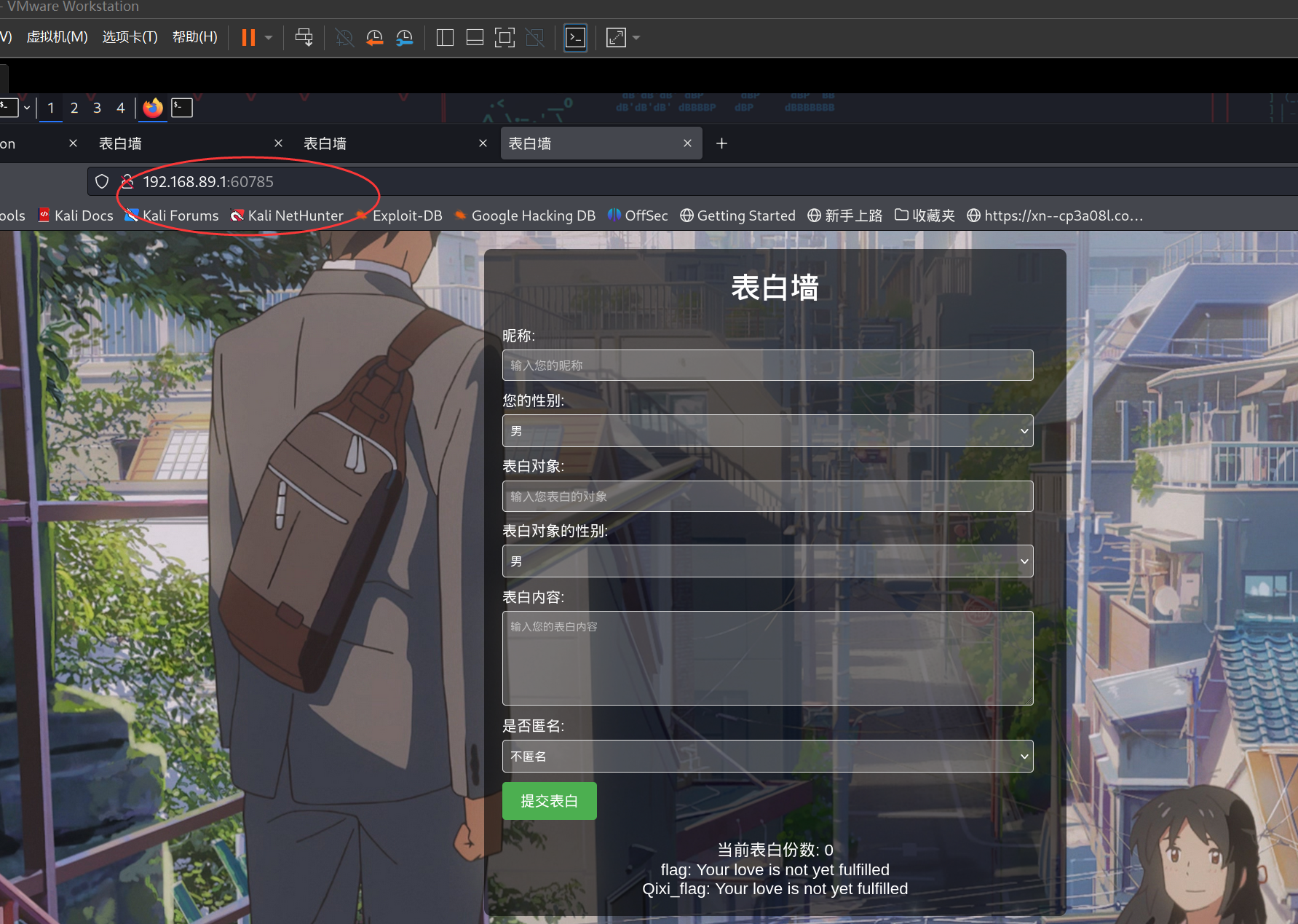Image resolution: width=1298 pixels, height=924 pixels.
Task: Click the 表白内容 text area
Action: point(767,658)
